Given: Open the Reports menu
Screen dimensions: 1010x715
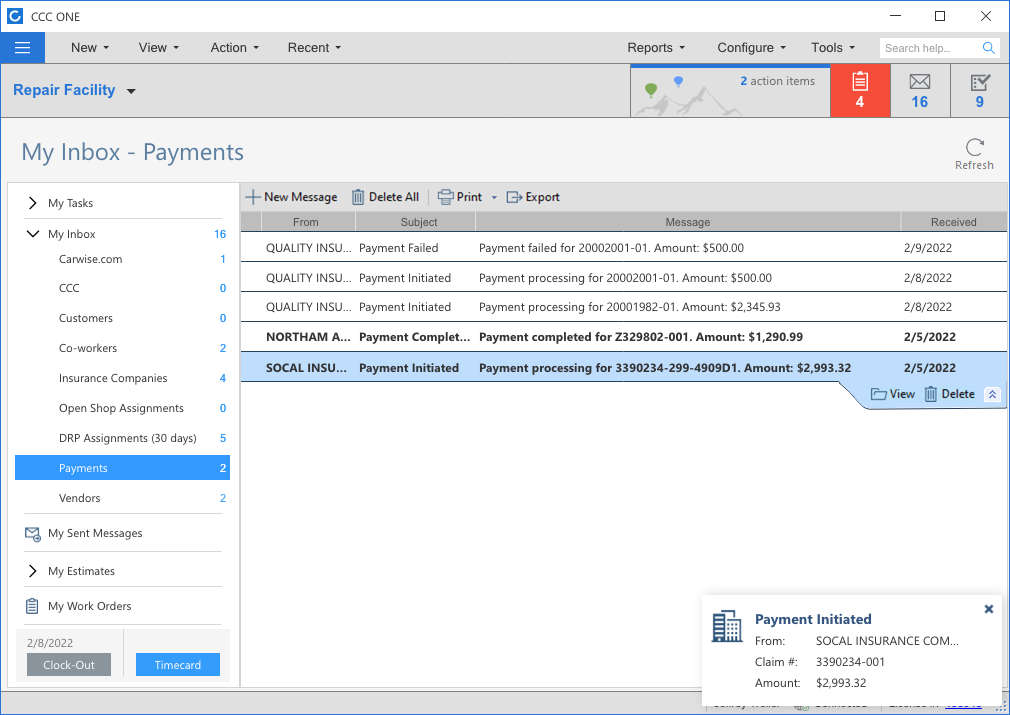Looking at the screenshot, I should click(x=656, y=48).
